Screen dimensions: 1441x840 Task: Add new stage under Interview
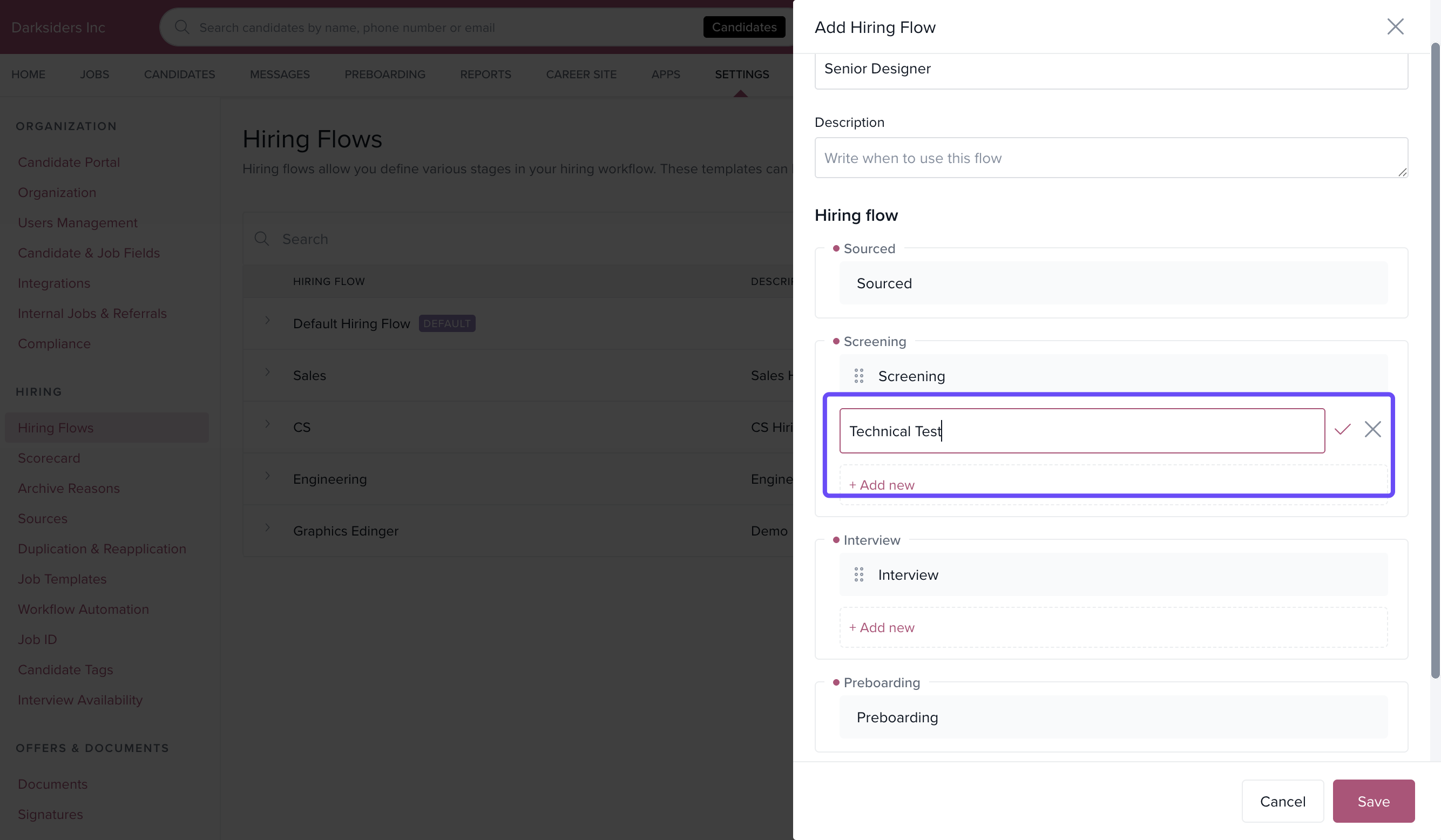point(881,627)
